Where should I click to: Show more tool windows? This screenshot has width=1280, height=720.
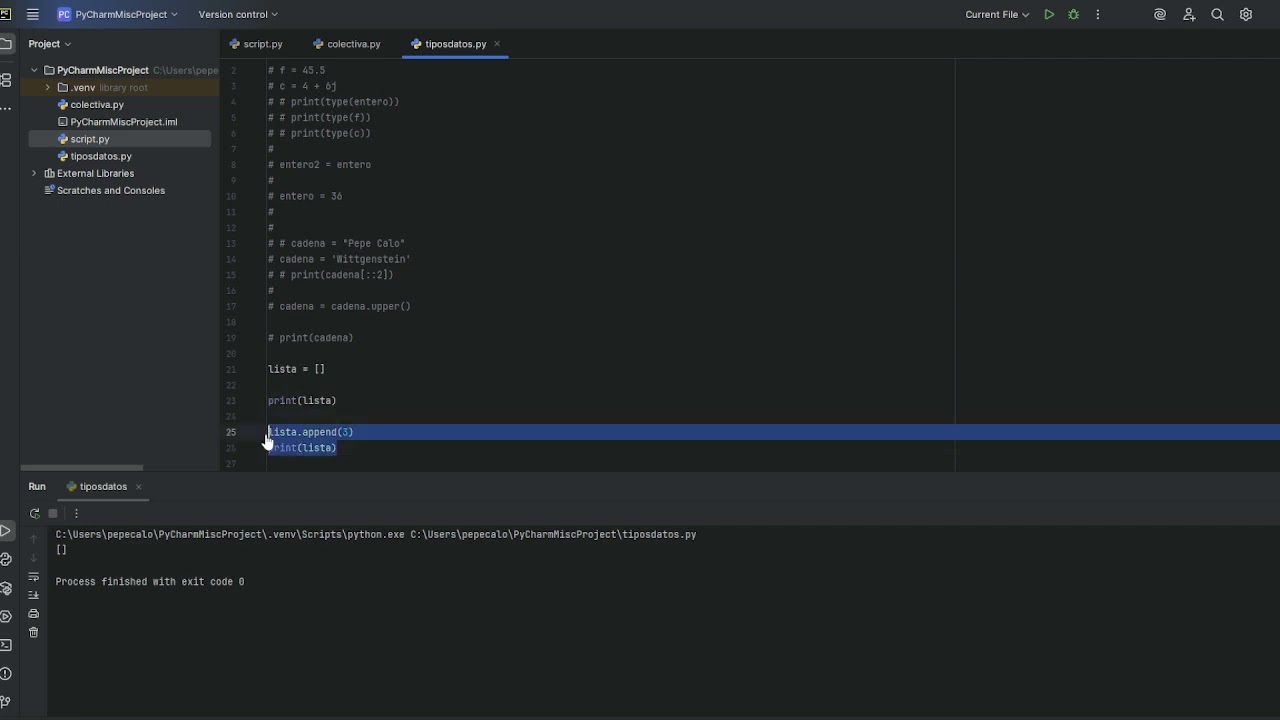(6, 108)
